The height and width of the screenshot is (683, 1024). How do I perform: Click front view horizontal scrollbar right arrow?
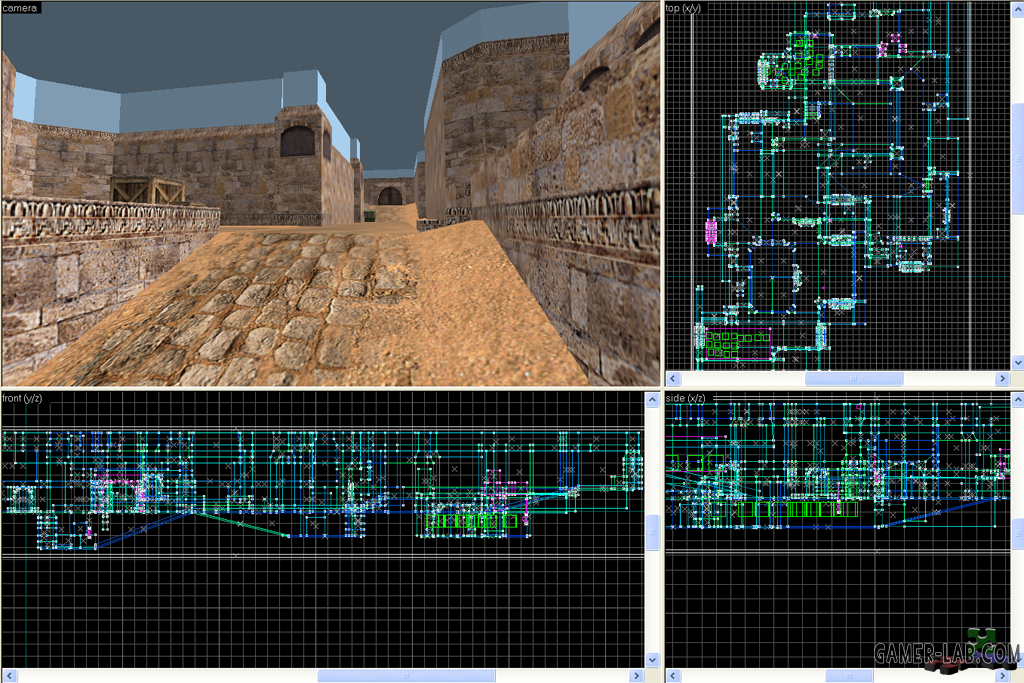pyautogui.click(x=637, y=676)
